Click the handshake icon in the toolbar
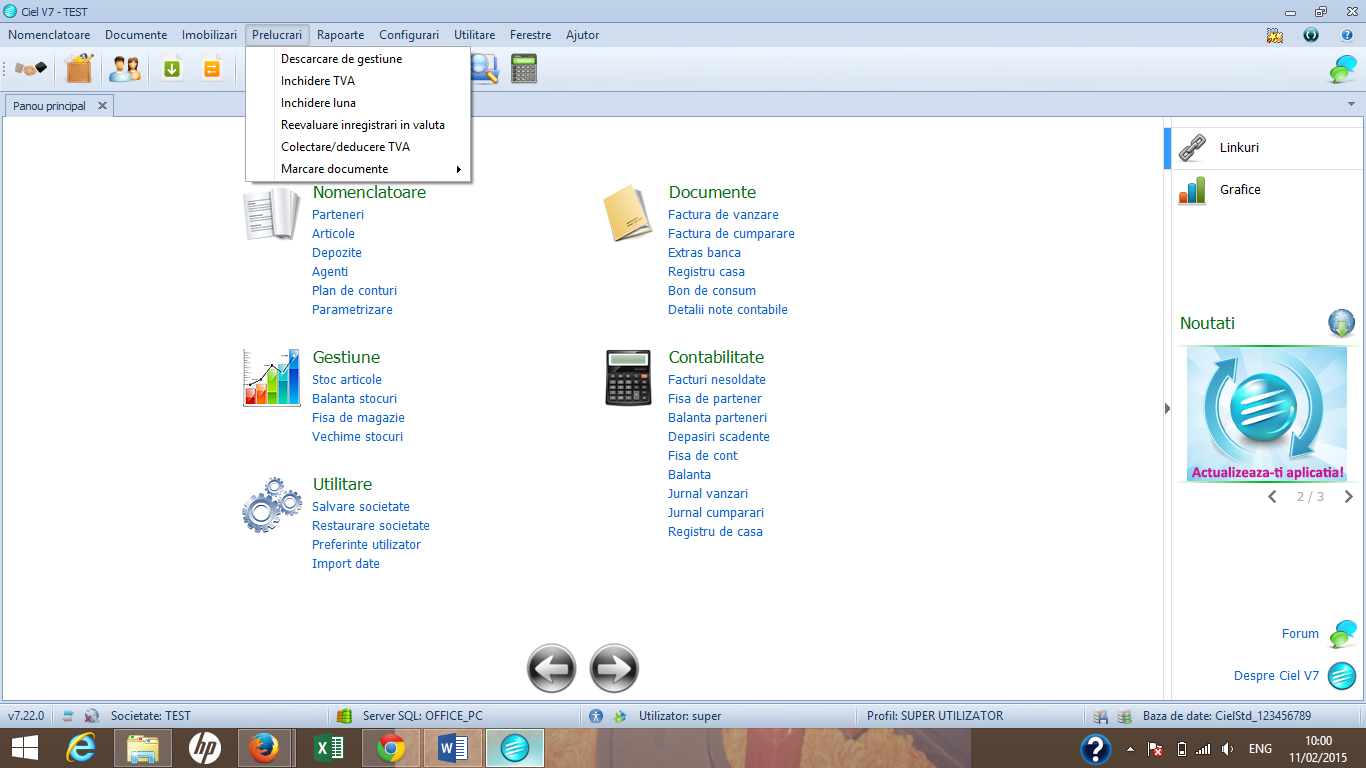 point(31,69)
